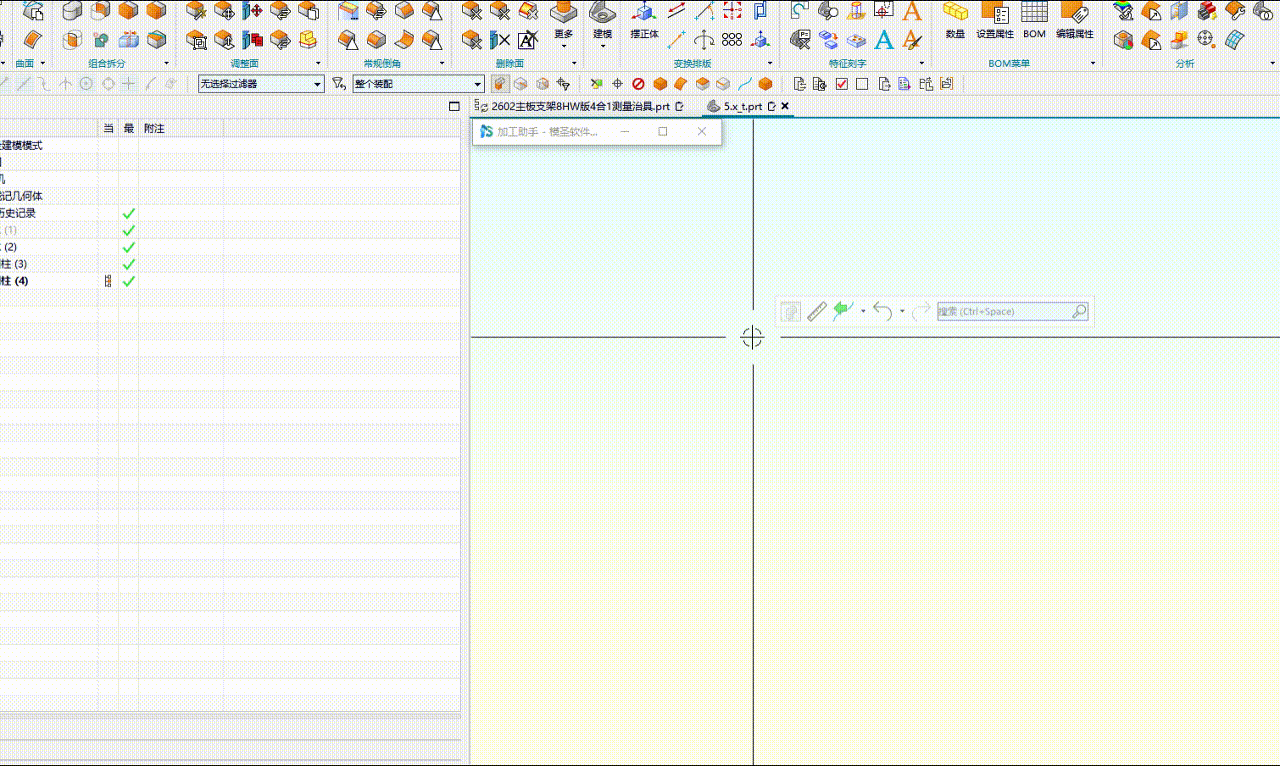
Task: Click the blue curve icon in selection bar
Action: [745, 84]
